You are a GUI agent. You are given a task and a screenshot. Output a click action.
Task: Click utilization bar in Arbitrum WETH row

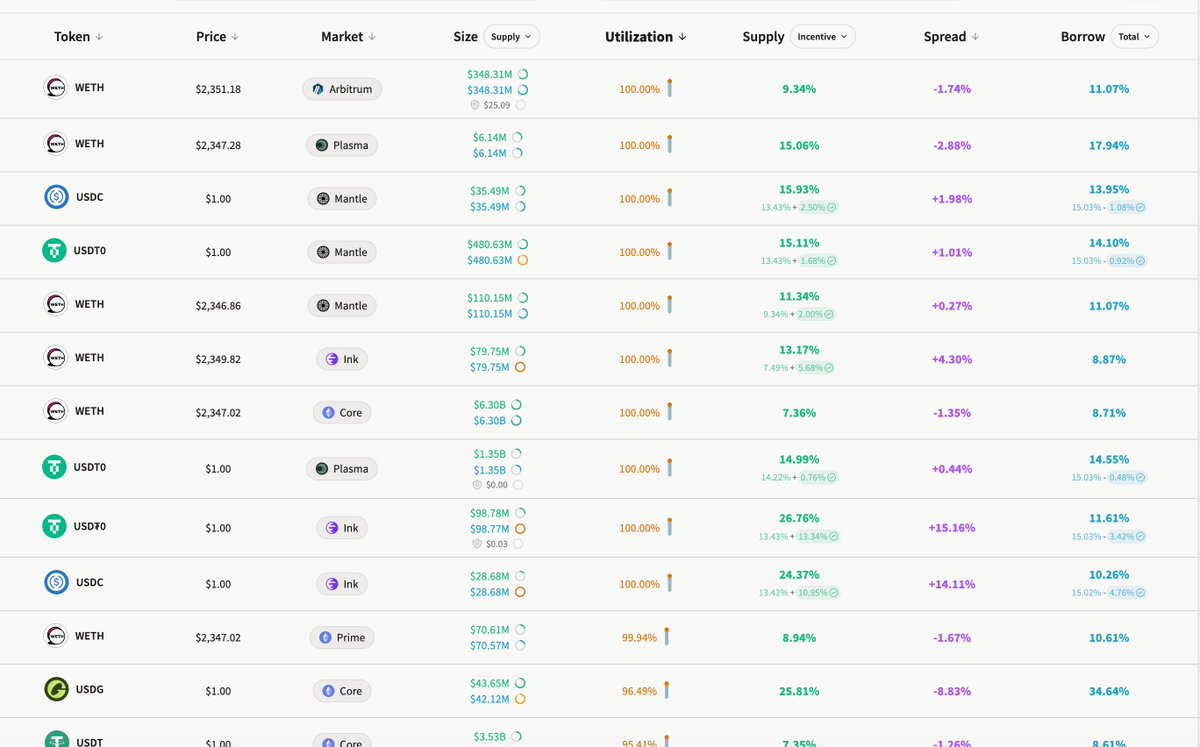pyautogui.click(x=669, y=87)
